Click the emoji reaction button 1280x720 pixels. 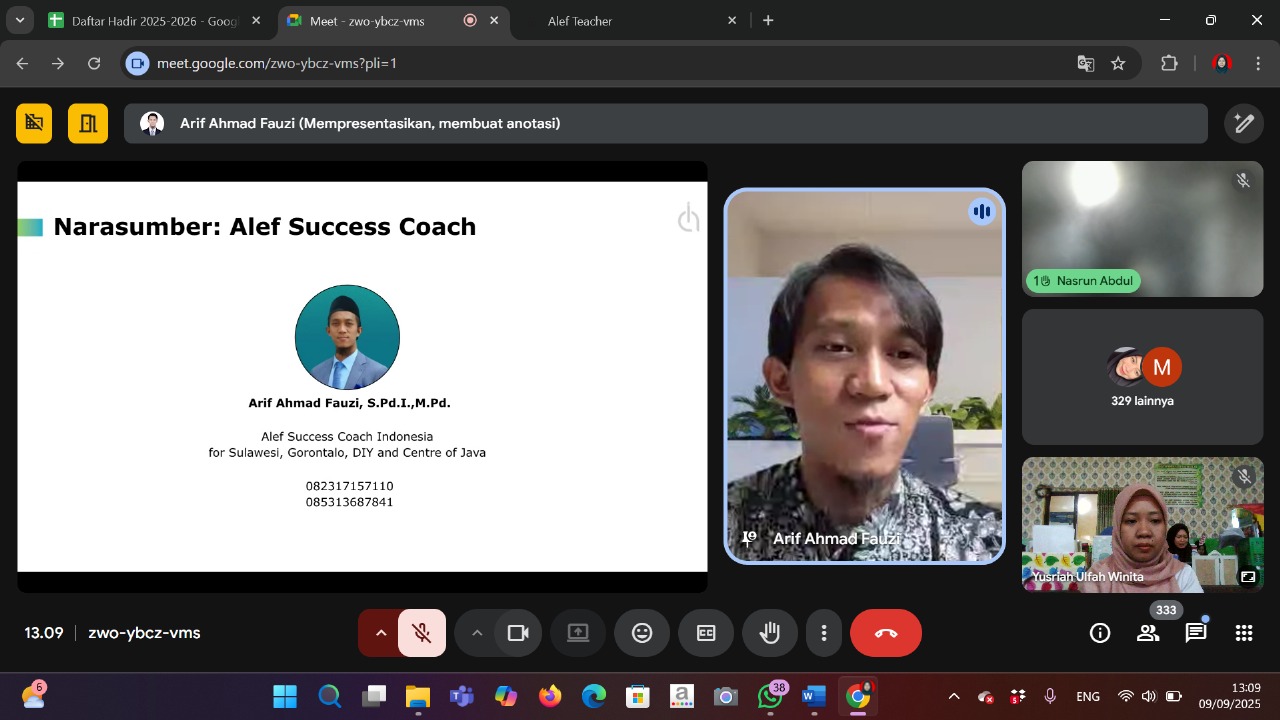click(x=642, y=633)
